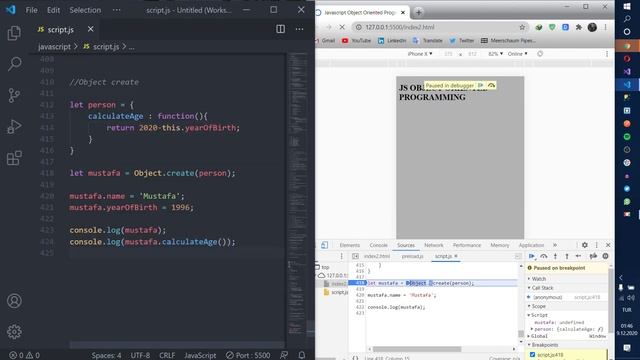Open the preload.js source tab
Image resolution: width=640 pixels, height=360 pixels.
(x=412, y=256)
